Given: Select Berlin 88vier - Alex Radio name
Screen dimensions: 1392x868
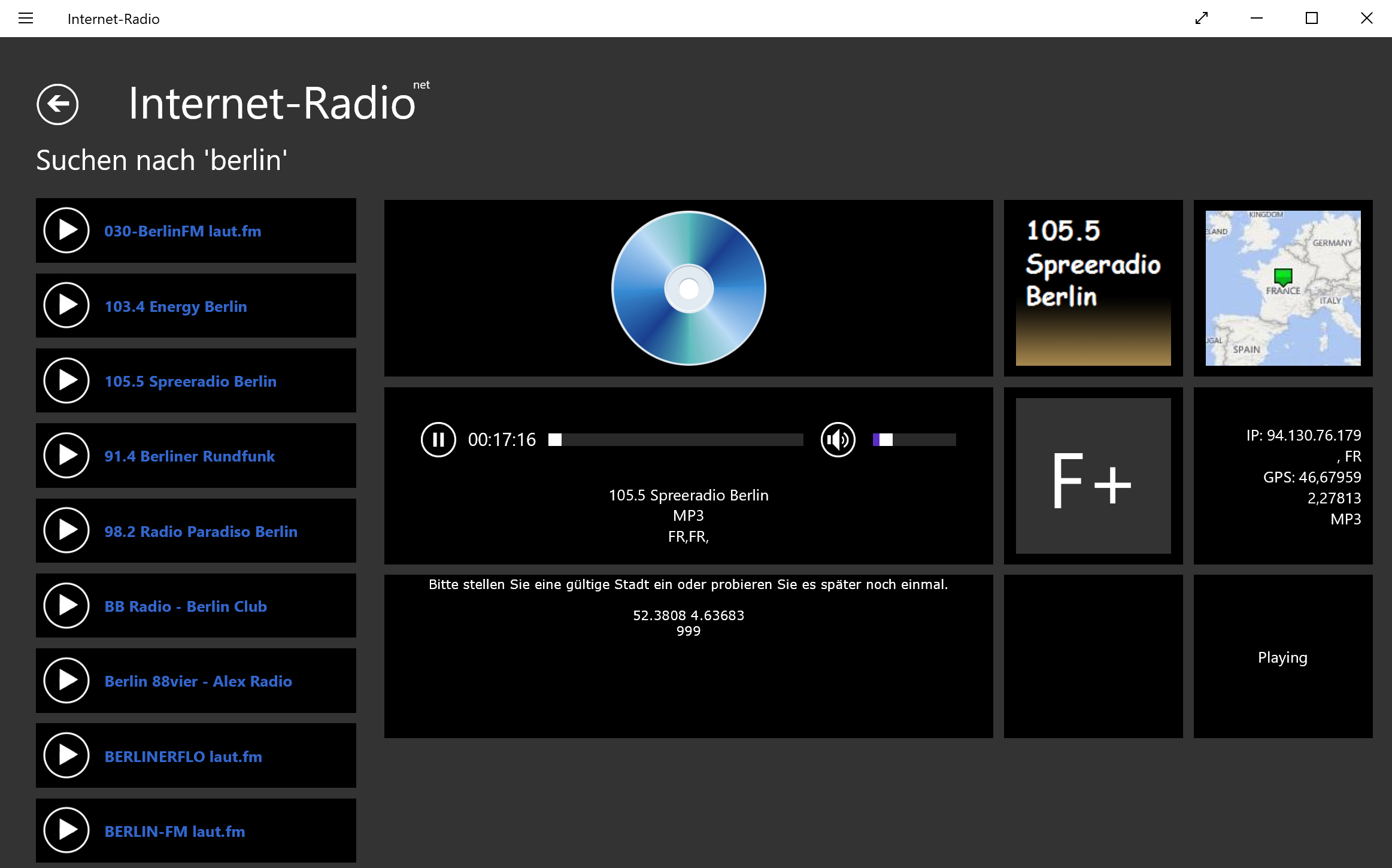Looking at the screenshot, I should pyautogui.click(x=198, y=681).
